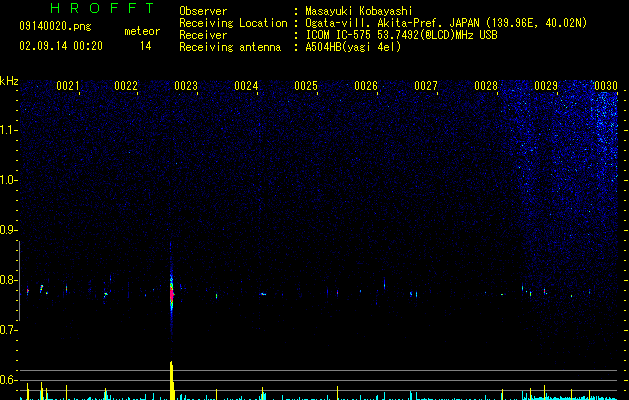Click the A504HB(yagi 4el) antenna text

click(x=353, y=47)
